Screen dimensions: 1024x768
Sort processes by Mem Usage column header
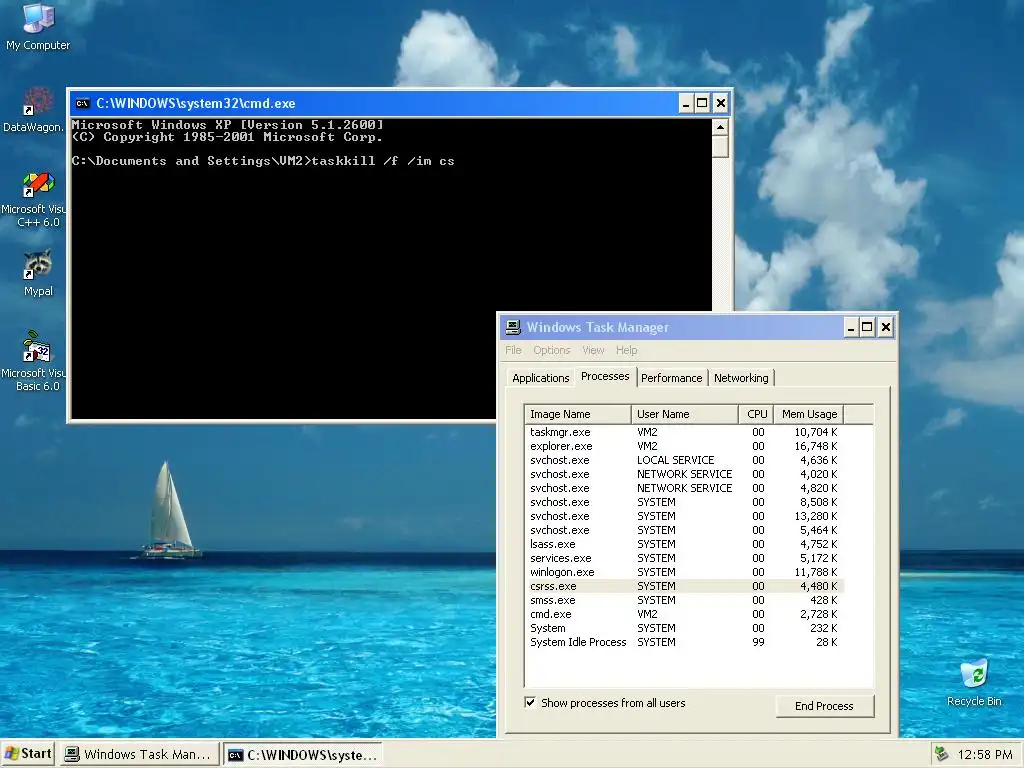tap(809, 414)
